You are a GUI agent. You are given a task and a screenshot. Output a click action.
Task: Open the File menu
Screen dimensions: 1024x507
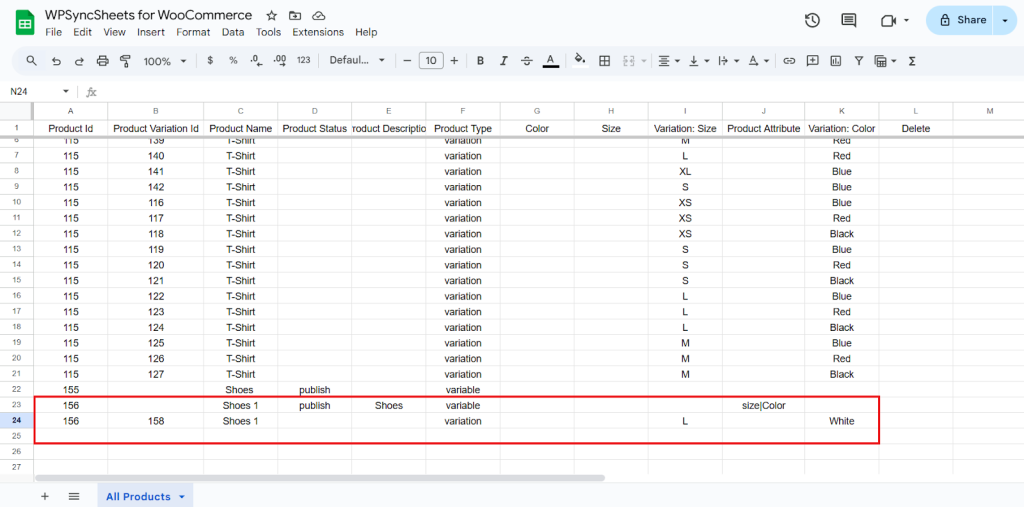pos(54,32)
